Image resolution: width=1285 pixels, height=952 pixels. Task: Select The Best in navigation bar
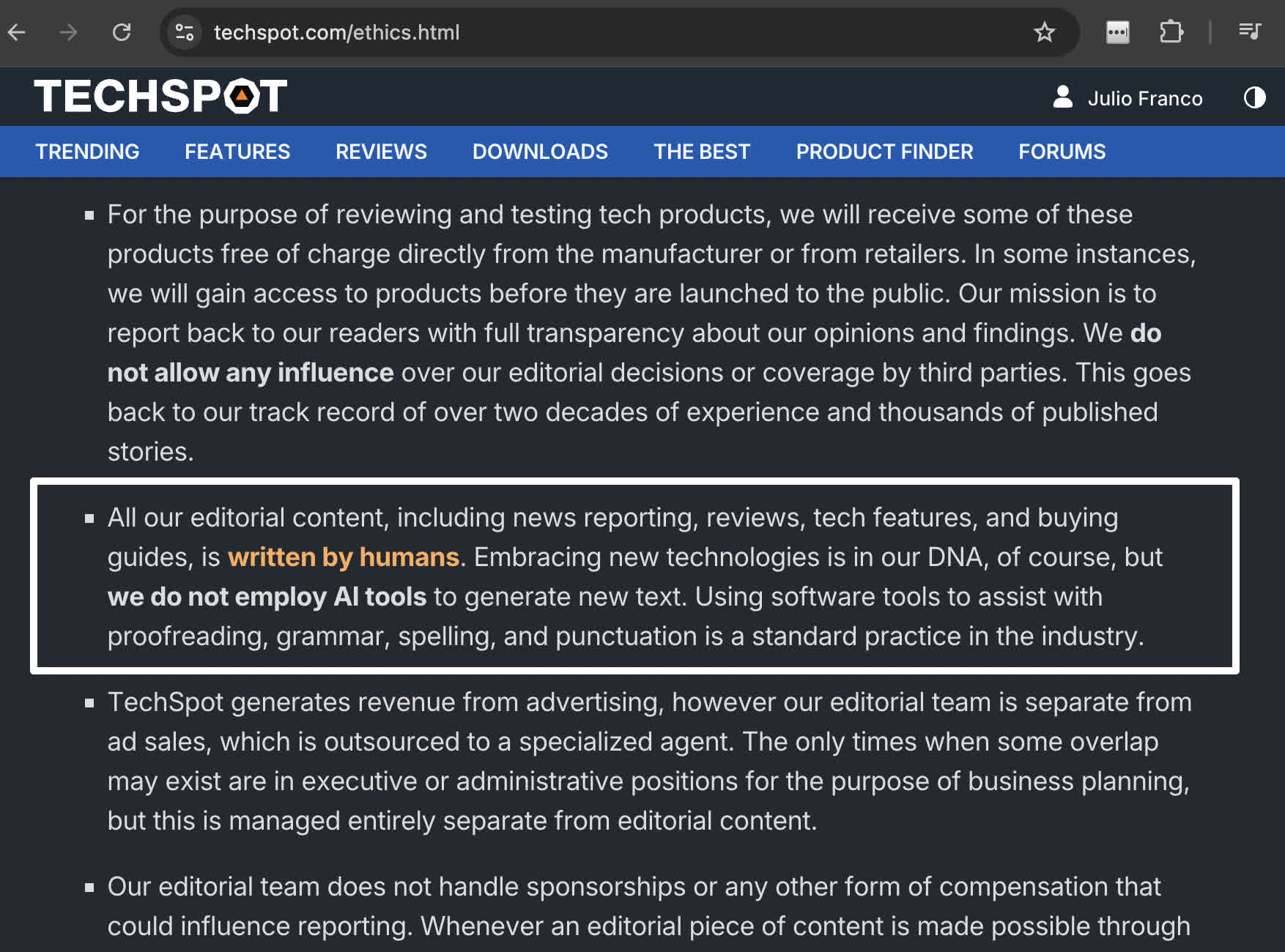pos(702,152)
